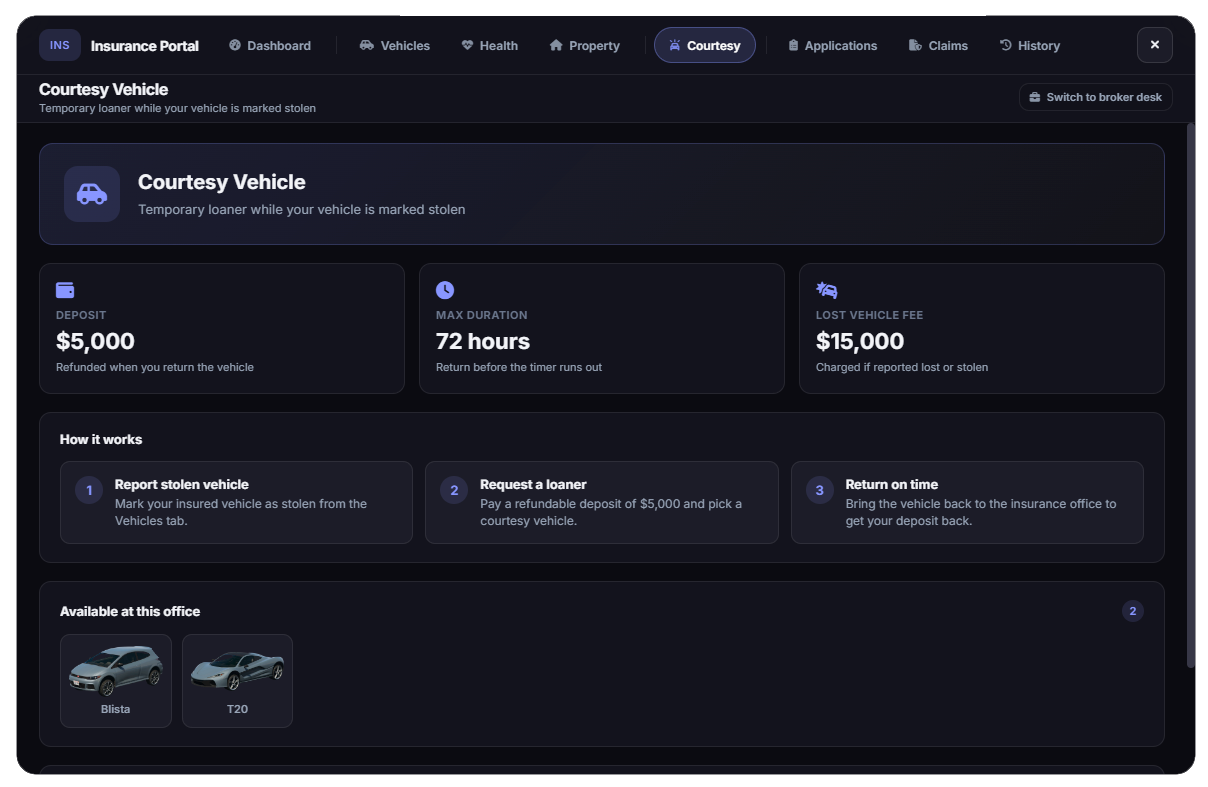The width and height of the screenshot is (1208, 787).
Task: Click the Available at this office heading
Action: point(130,611)
